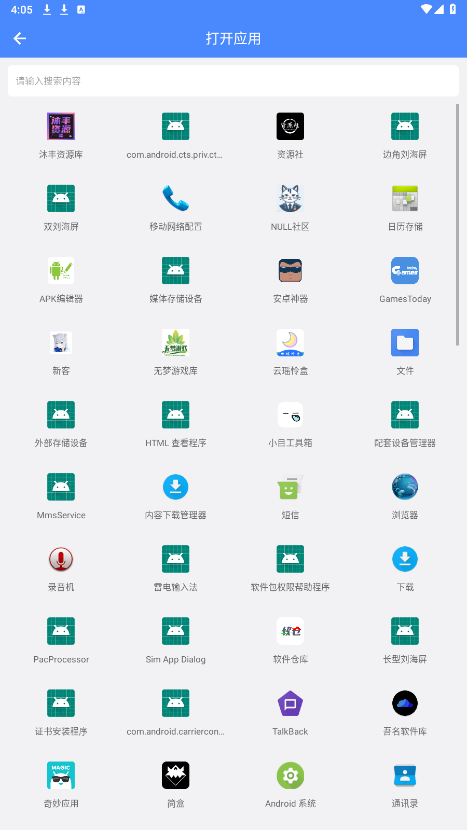Image resolution: width=467 pixels, height=830 pixels.
Task: Click the vertical scrollbar on the right
Action: 457,224
